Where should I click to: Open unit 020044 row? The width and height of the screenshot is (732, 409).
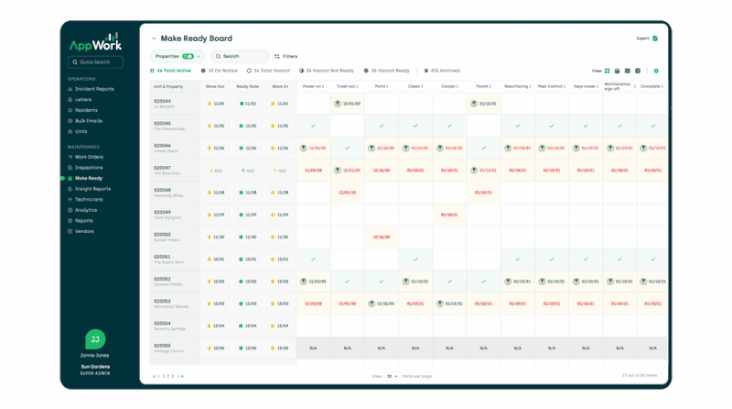tap(408, 104)
